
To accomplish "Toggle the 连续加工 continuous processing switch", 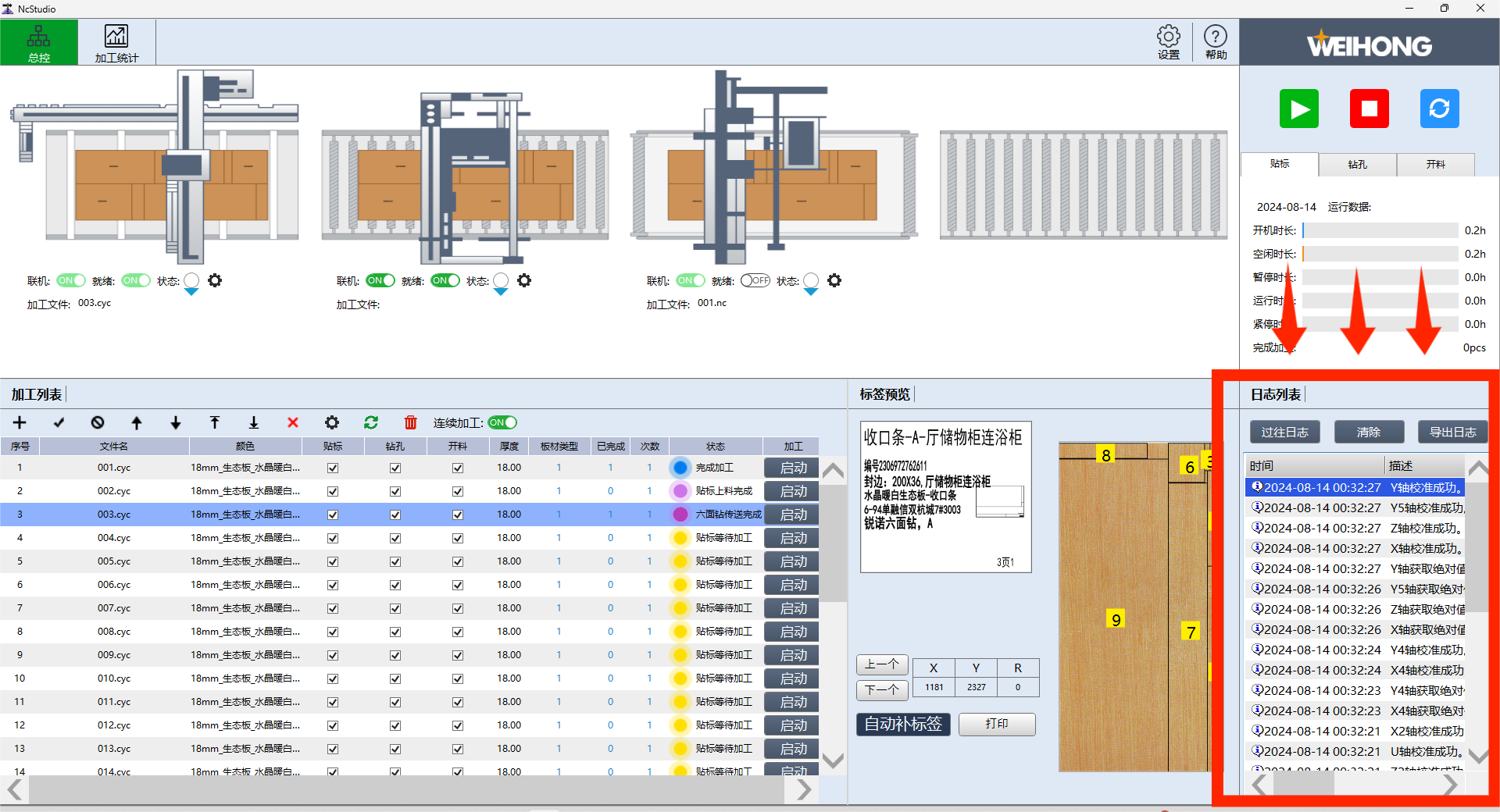I will pyautogui.click(x=502, y=422).
